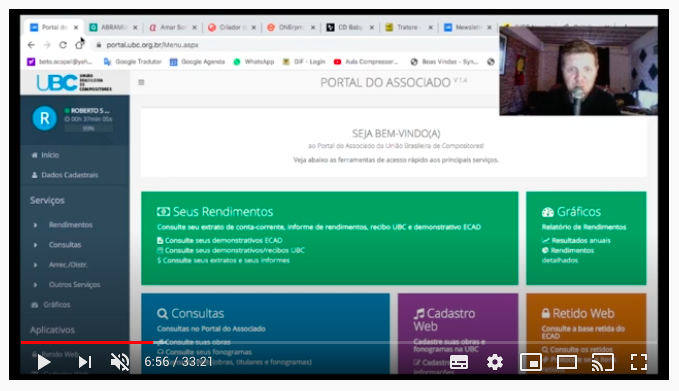Open the WhatsApp bookmark
Screen dimensions: 679x391
[254, 62]
